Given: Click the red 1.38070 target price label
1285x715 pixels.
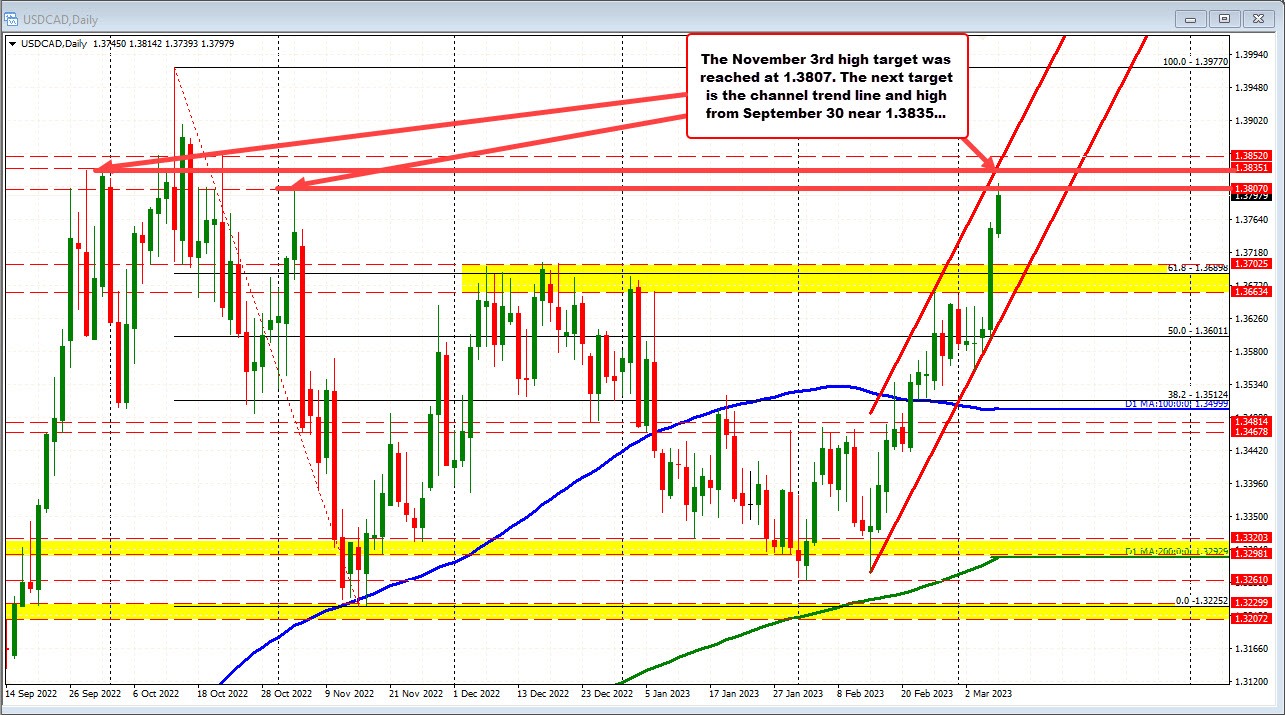Looking at the screenshot, I should [x=1252, y=186].
